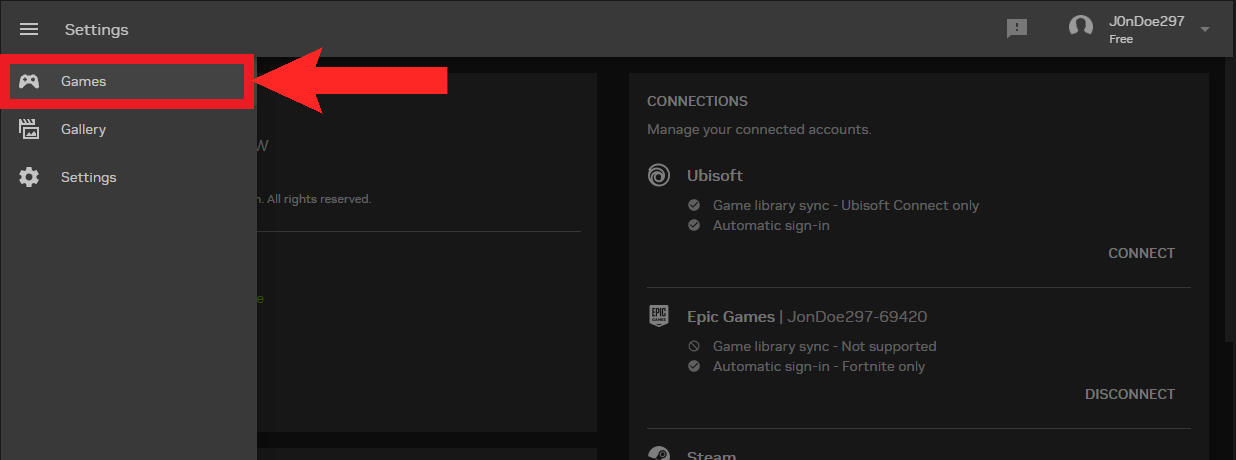Click the Ubisoft logo icon

659,176
